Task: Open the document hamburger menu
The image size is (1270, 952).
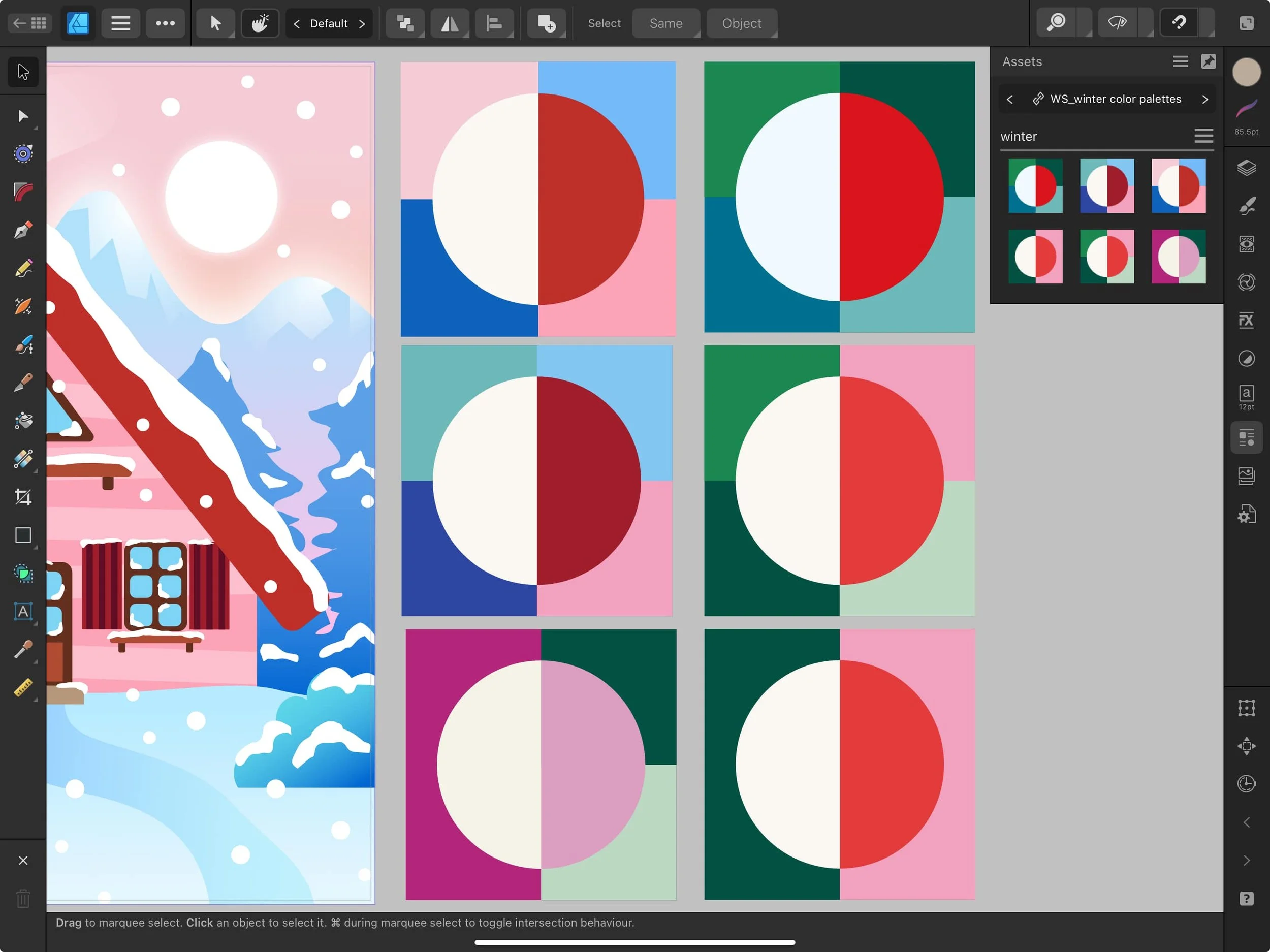Action: 120,23
